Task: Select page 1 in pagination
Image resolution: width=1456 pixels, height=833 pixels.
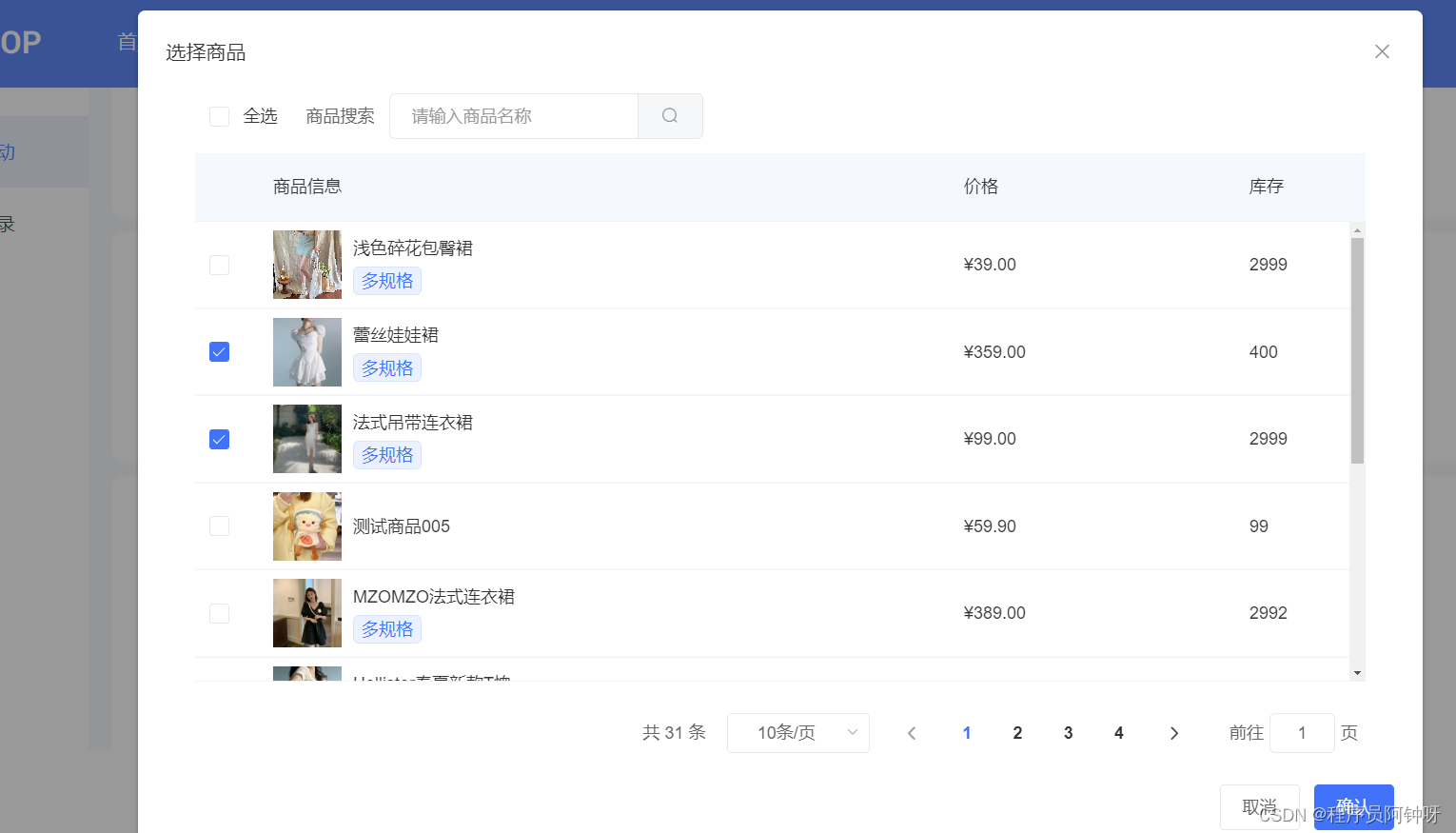Action: pos(967,733)
